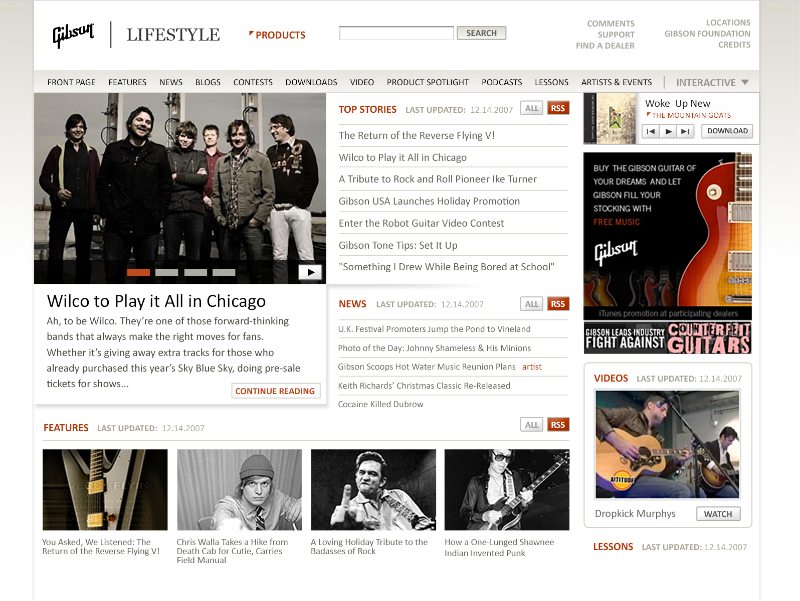Skip back to the previous podcast track
Image resolution: width=800 pixels, height=601 pixels.
[651, 131]
